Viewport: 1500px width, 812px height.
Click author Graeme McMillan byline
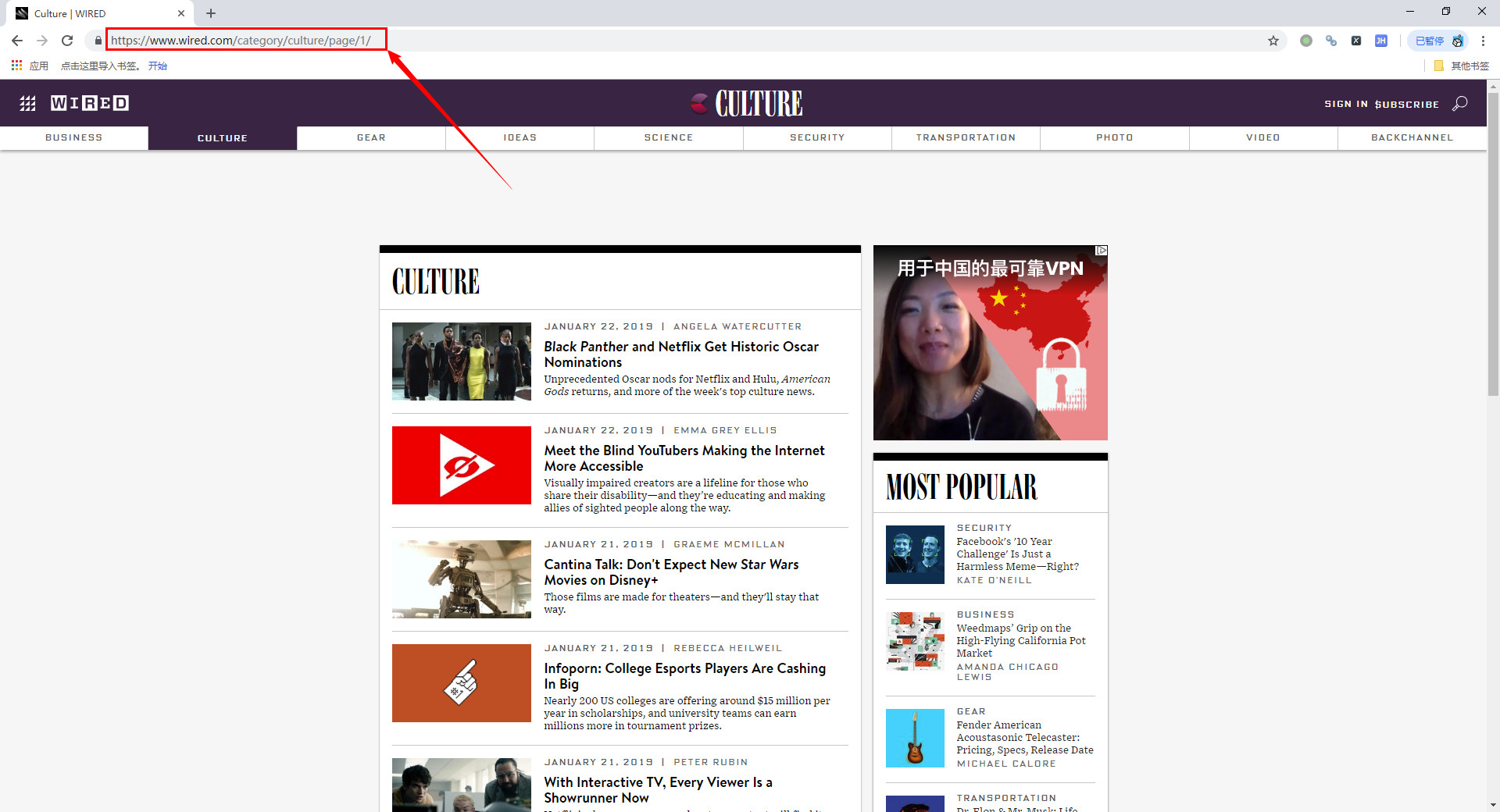(x=729, y=544)
